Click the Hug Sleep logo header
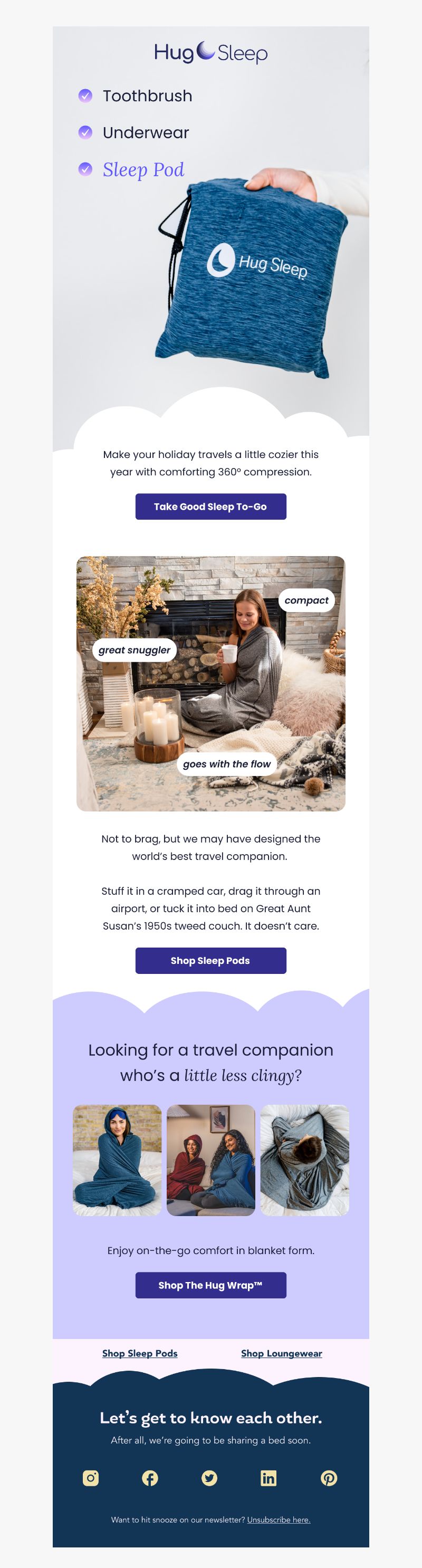Viewport: 422px width, 1568px height. 210,53
